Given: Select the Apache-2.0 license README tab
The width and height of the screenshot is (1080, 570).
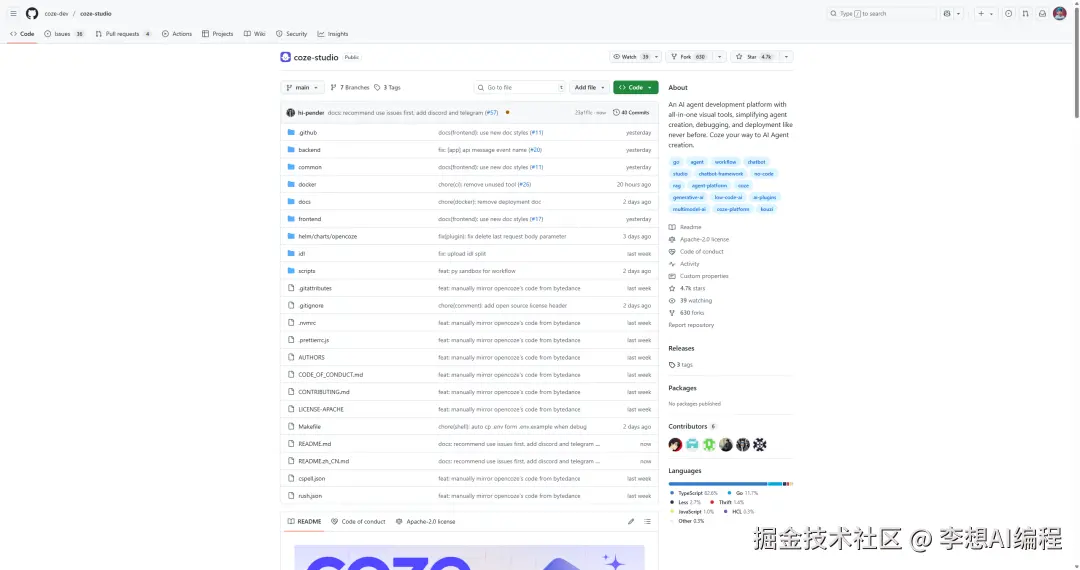Looking at the screenshot, I should pyautogui.click(x=426, y=522).
